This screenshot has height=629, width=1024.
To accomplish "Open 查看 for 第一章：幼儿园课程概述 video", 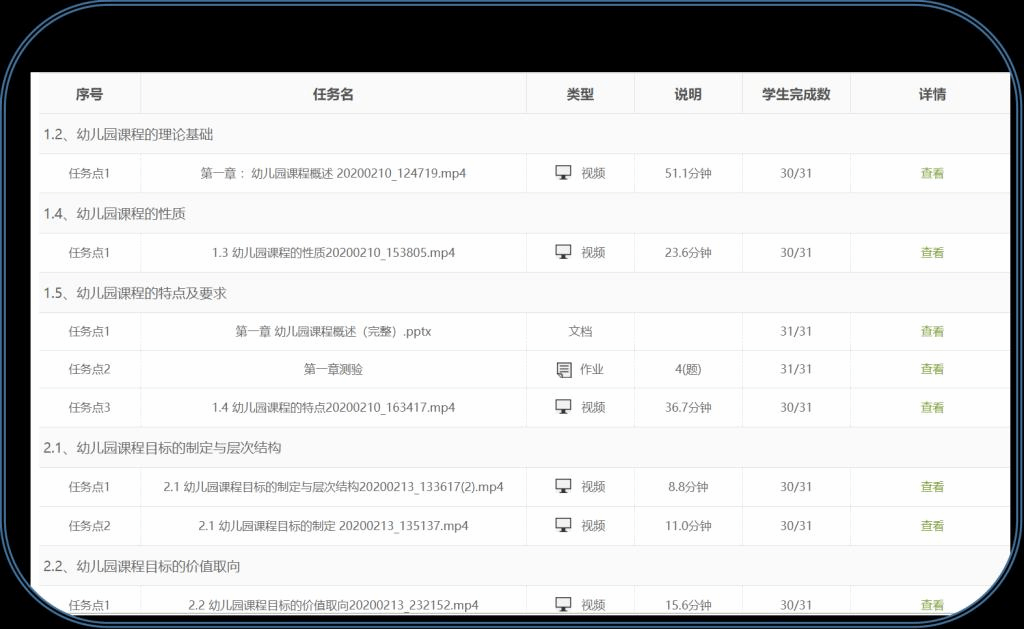I will [932, 173].
